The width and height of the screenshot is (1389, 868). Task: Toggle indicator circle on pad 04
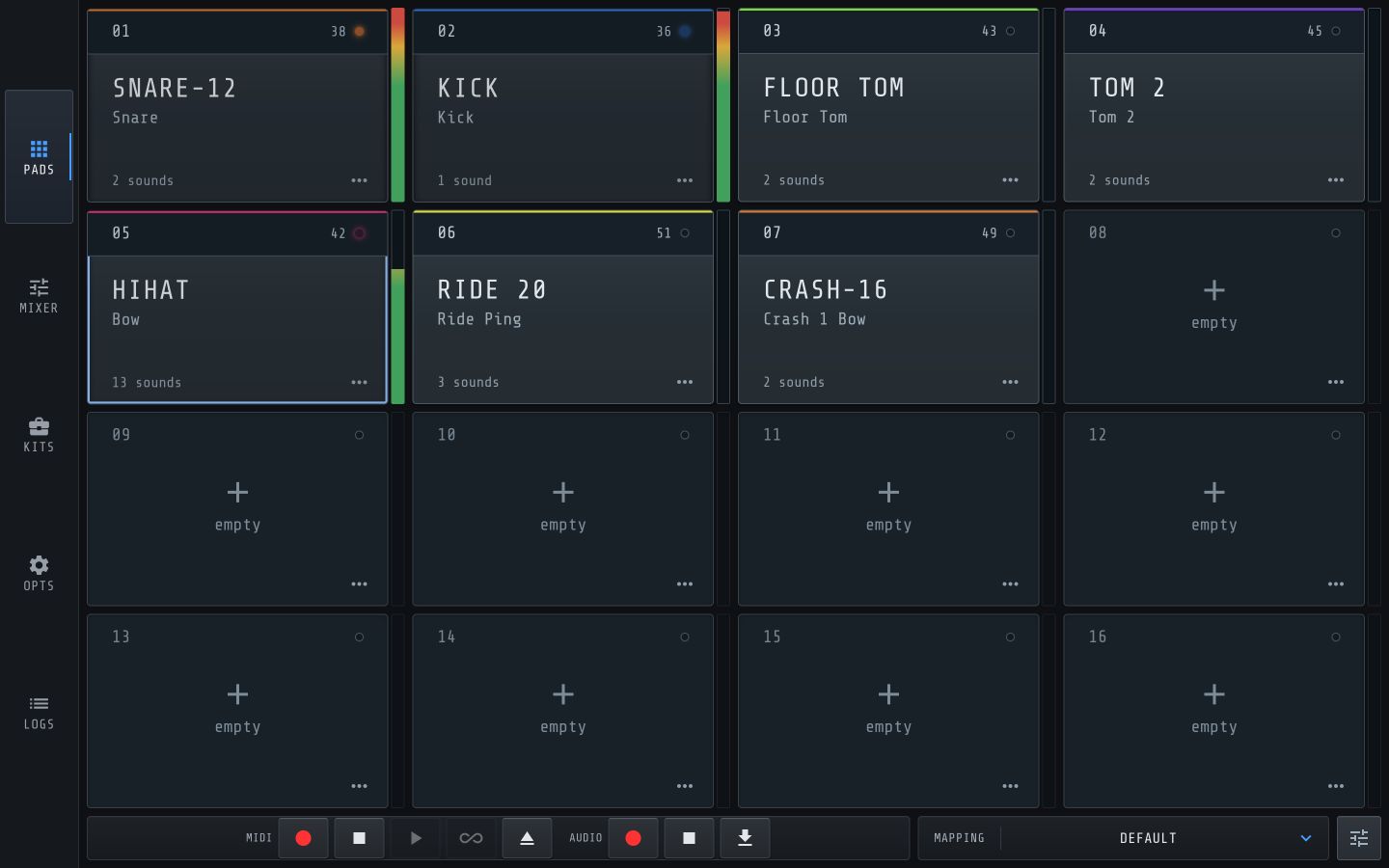point(1336,31)
